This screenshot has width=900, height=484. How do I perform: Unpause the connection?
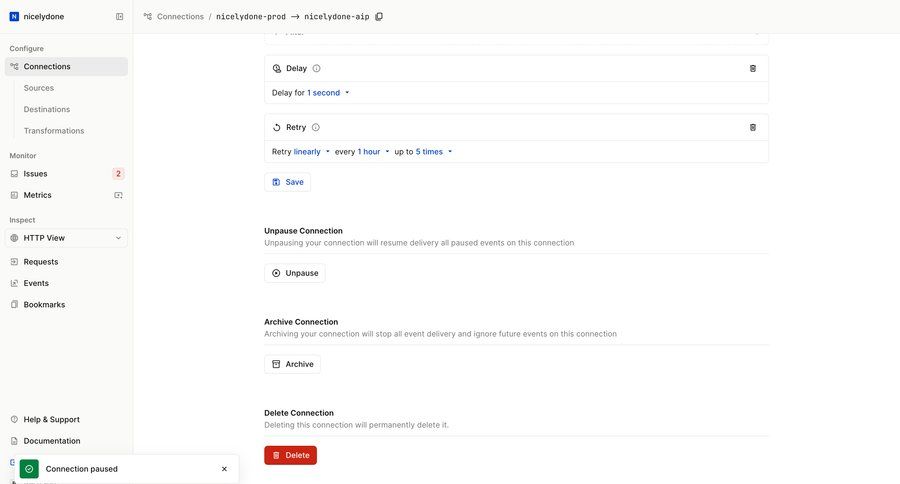click(x=295, y=273)
